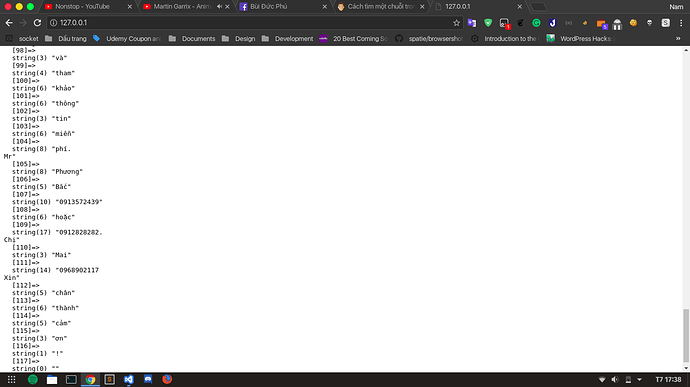Click the Nam profile button

(x=676, y=7)
